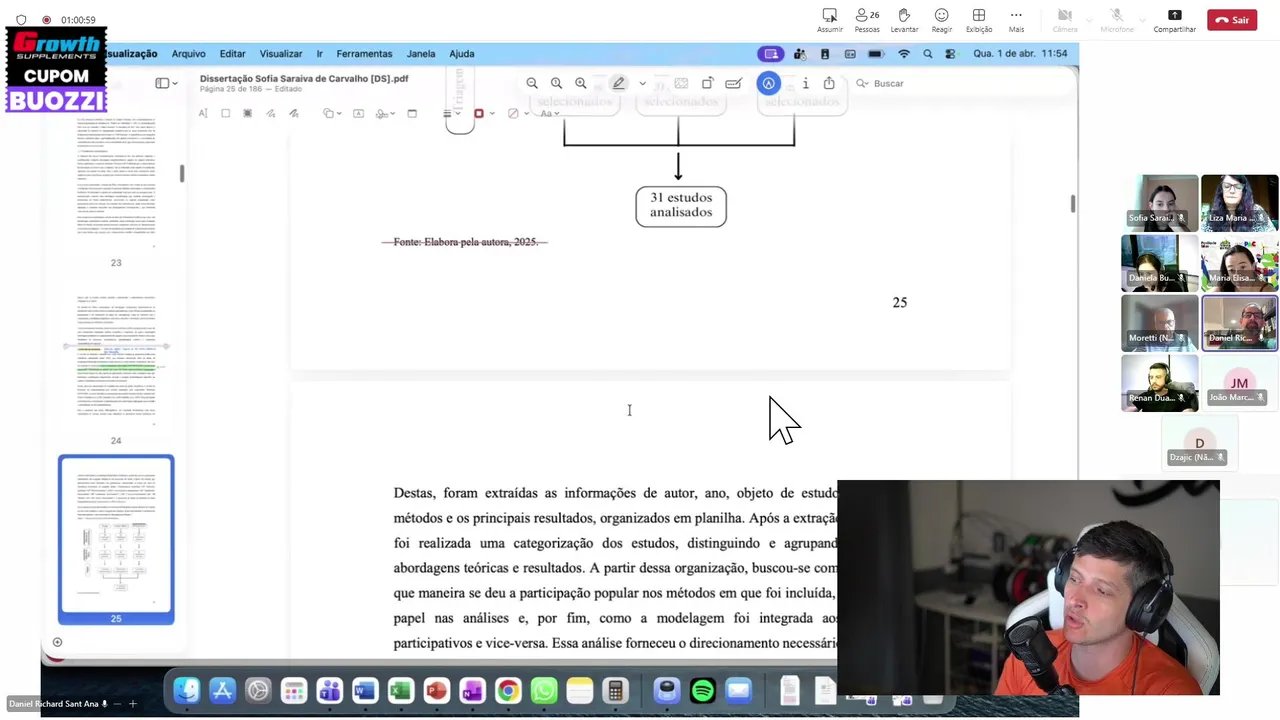The height and width of the screenshot is (720, 1280).
Task: Open Microsoft Word from the Dock
Action: click(365, 690)
